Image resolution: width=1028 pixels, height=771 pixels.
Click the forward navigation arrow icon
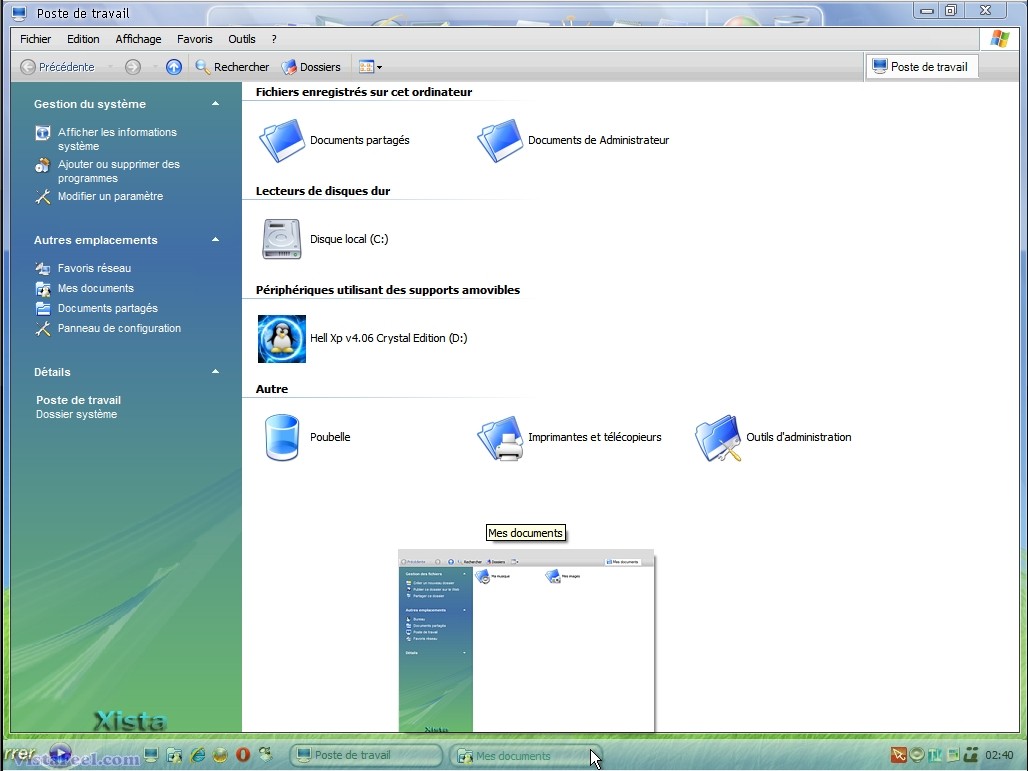pos(132,67)
